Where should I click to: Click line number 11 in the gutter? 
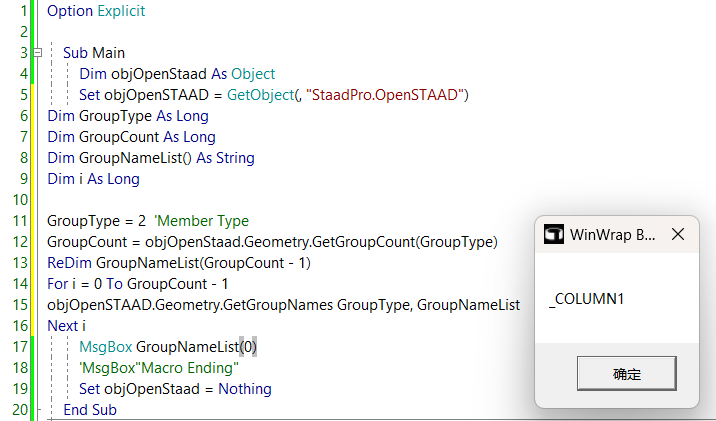20,221
